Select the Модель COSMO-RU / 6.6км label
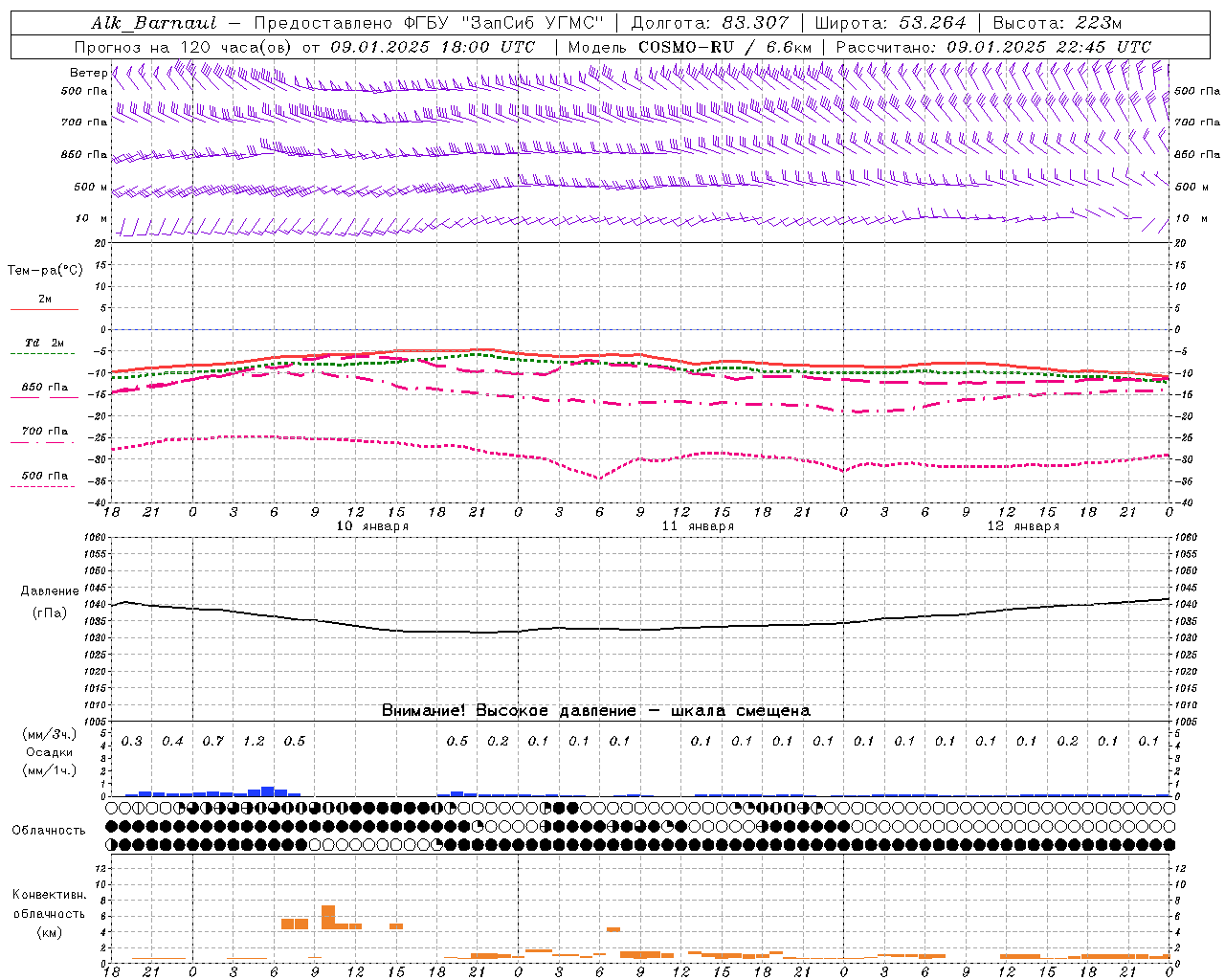Image resolution: width=1225 pixels, height=980 pixels. [689, 47]
